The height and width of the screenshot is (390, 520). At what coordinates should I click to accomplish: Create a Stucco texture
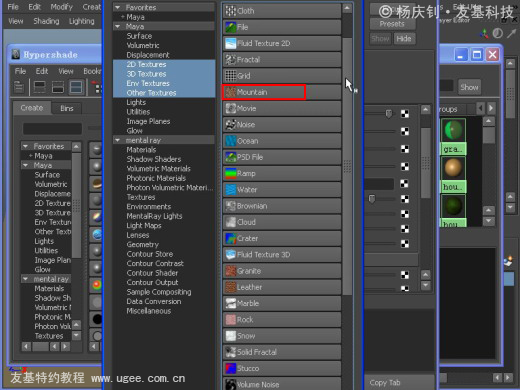click(x=282, y=368)
